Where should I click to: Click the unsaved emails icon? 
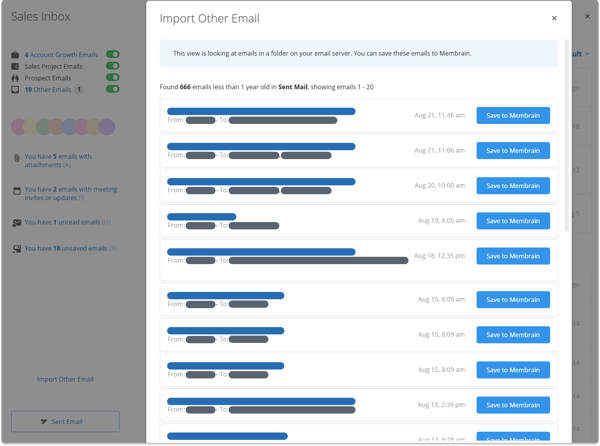[17, 249]
